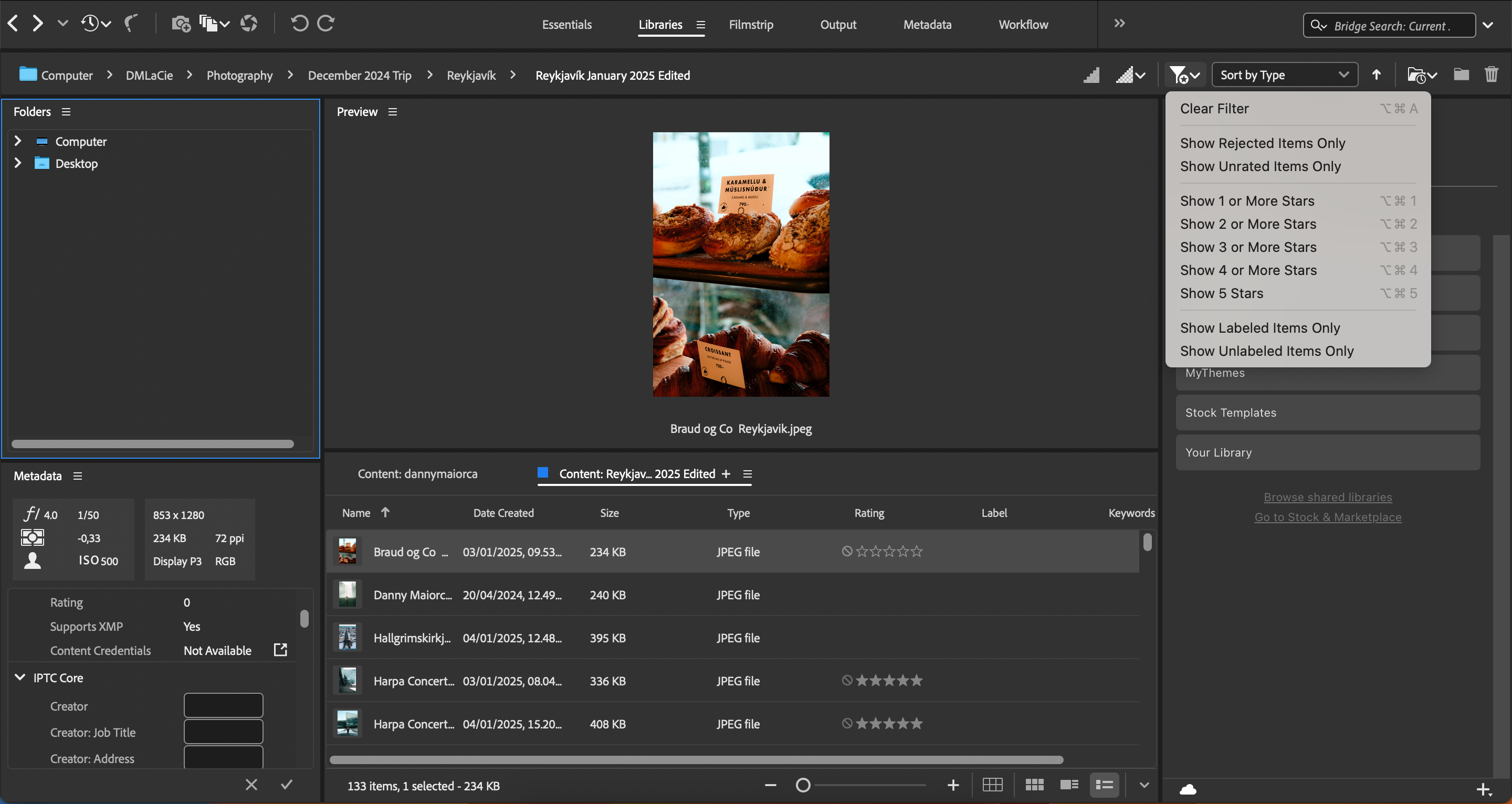
Task: Switch to grid view icon at bottom
Action: [993, 785]
